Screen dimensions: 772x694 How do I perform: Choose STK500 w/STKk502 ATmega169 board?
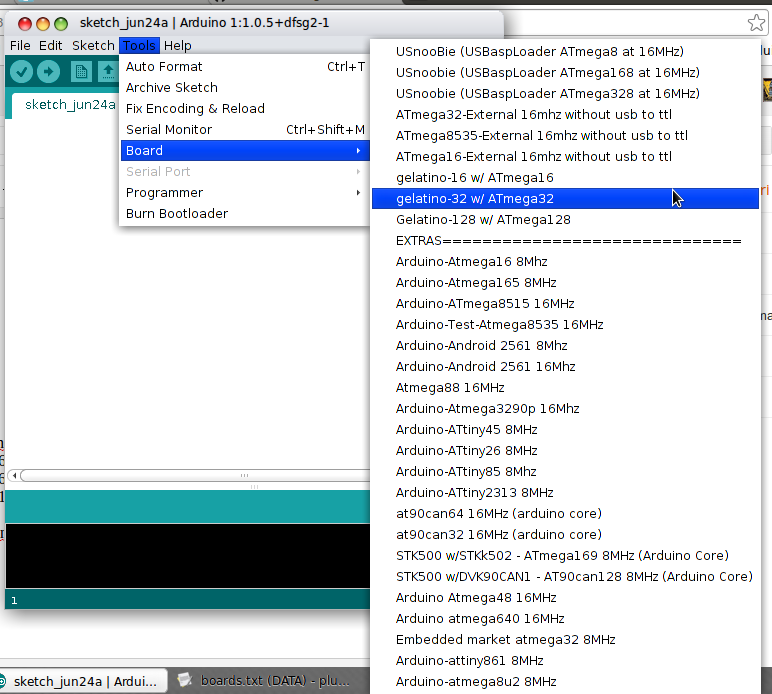click(x=565, y=556)
